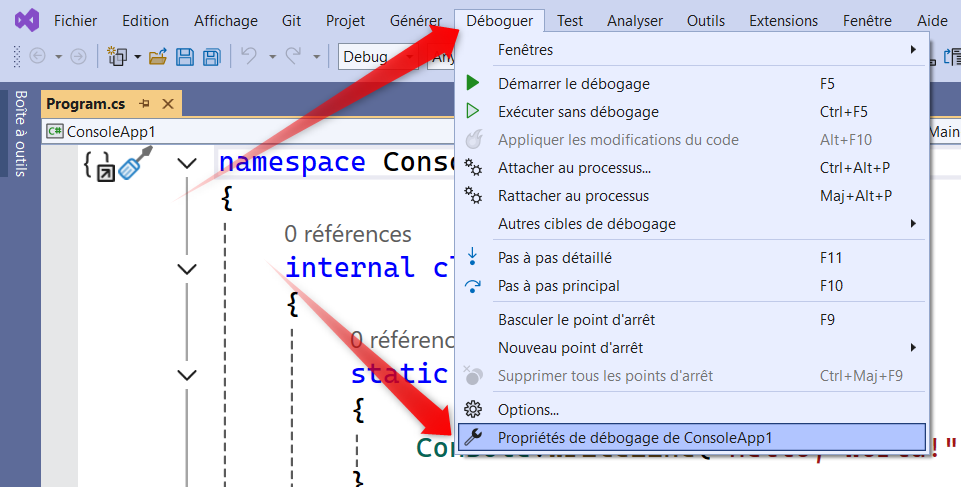961x487 pixels.
Task: Pin the Program.cs tab
Action: [144, 104]
